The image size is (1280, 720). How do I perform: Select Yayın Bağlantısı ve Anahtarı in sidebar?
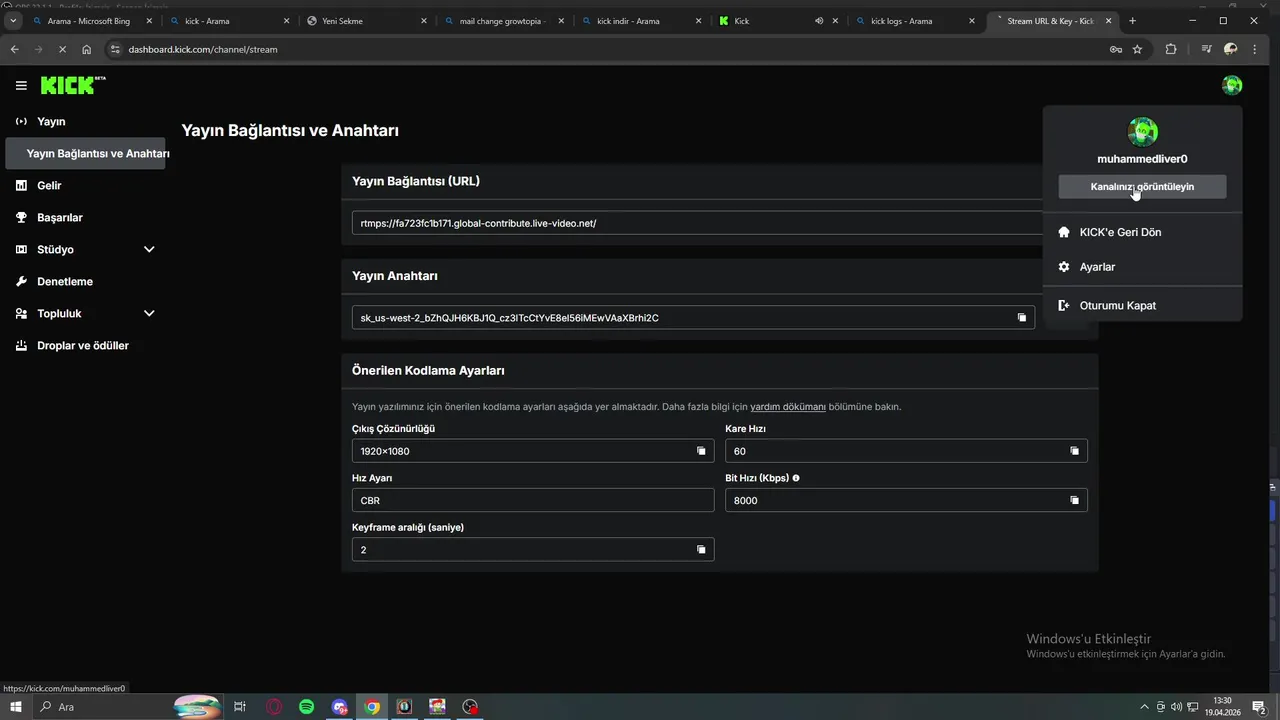pyautogui.click(x=86, y=153)
